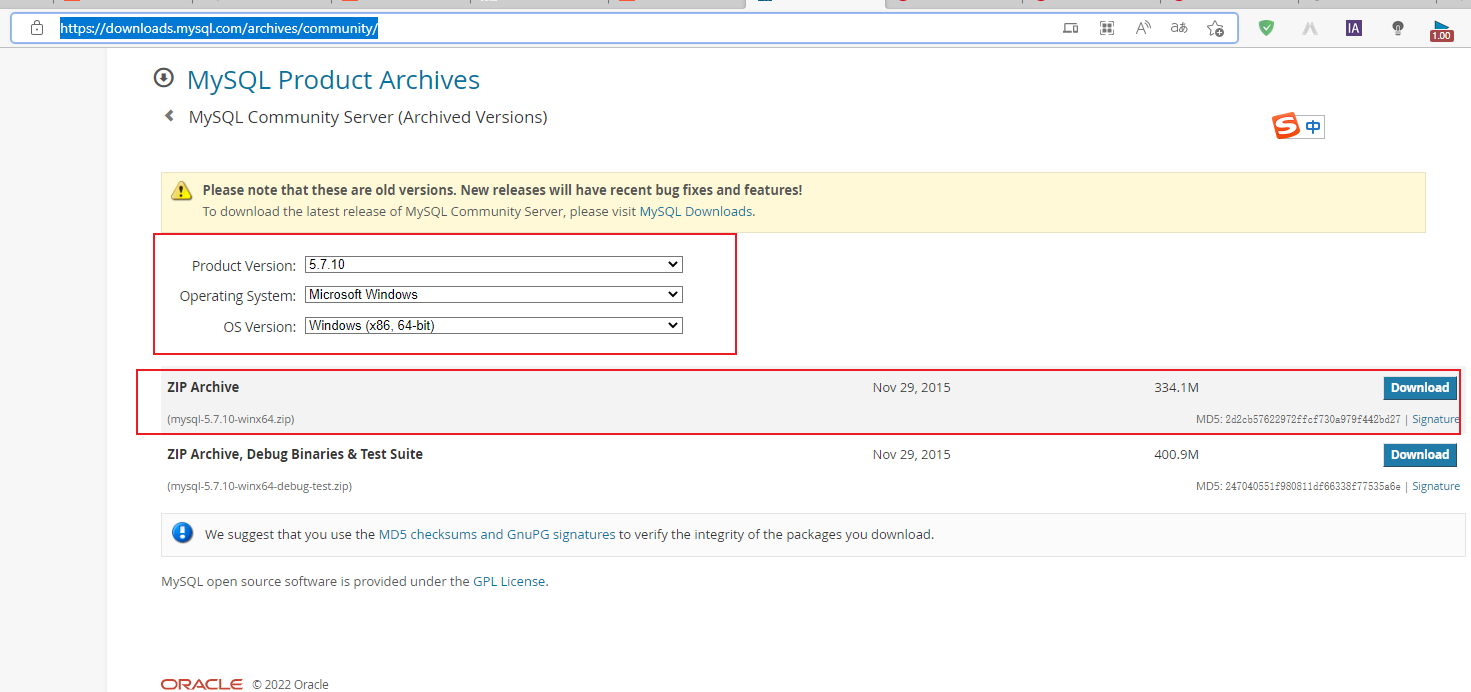The height and width of the screenshot is (692, 1471).
Task: Click the 334.1M file size
Action: point(1176,387)
